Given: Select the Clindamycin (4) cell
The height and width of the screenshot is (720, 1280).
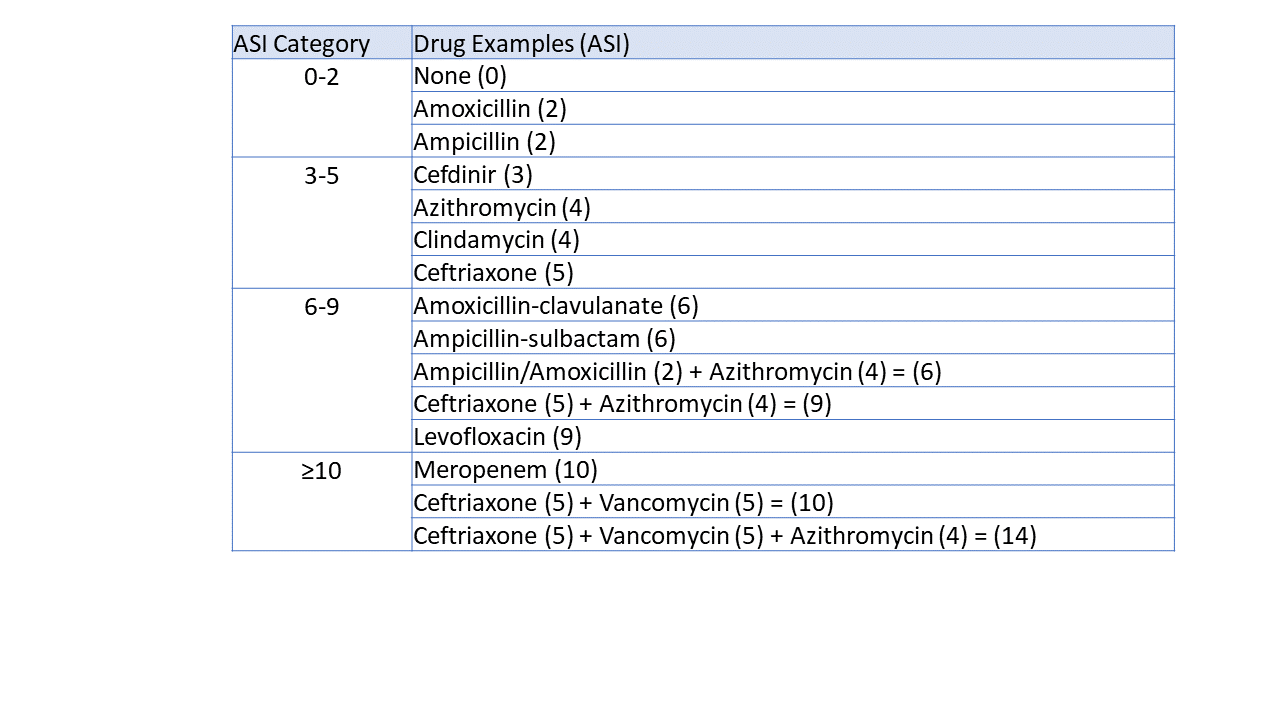Looking at the screenshot, I should click(793, 239).
